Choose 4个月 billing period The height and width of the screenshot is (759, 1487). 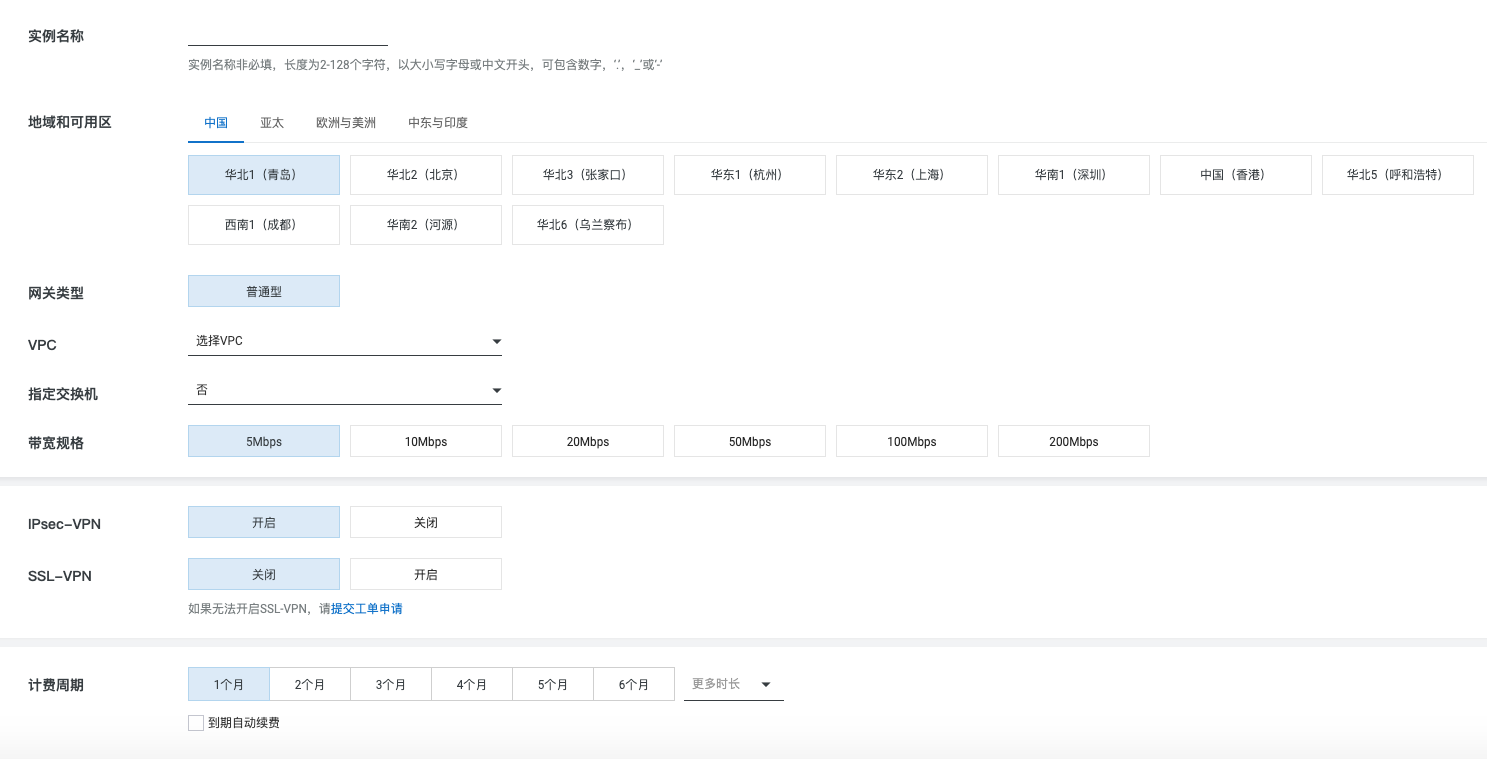coord(472,684)
